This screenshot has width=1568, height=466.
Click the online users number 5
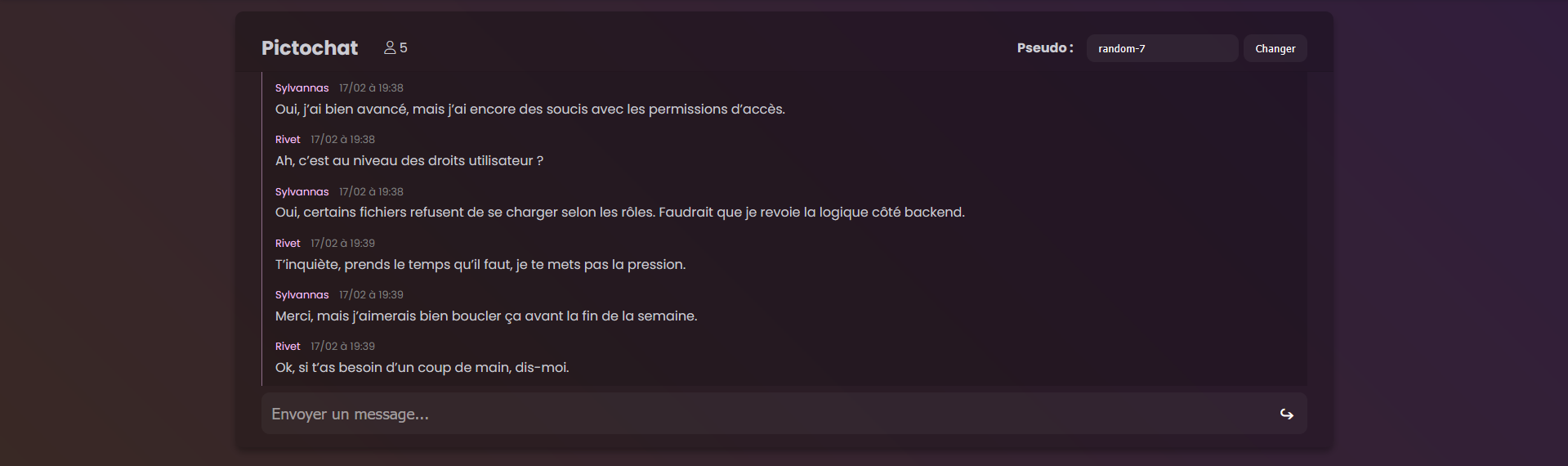click(x=404, y=47)
